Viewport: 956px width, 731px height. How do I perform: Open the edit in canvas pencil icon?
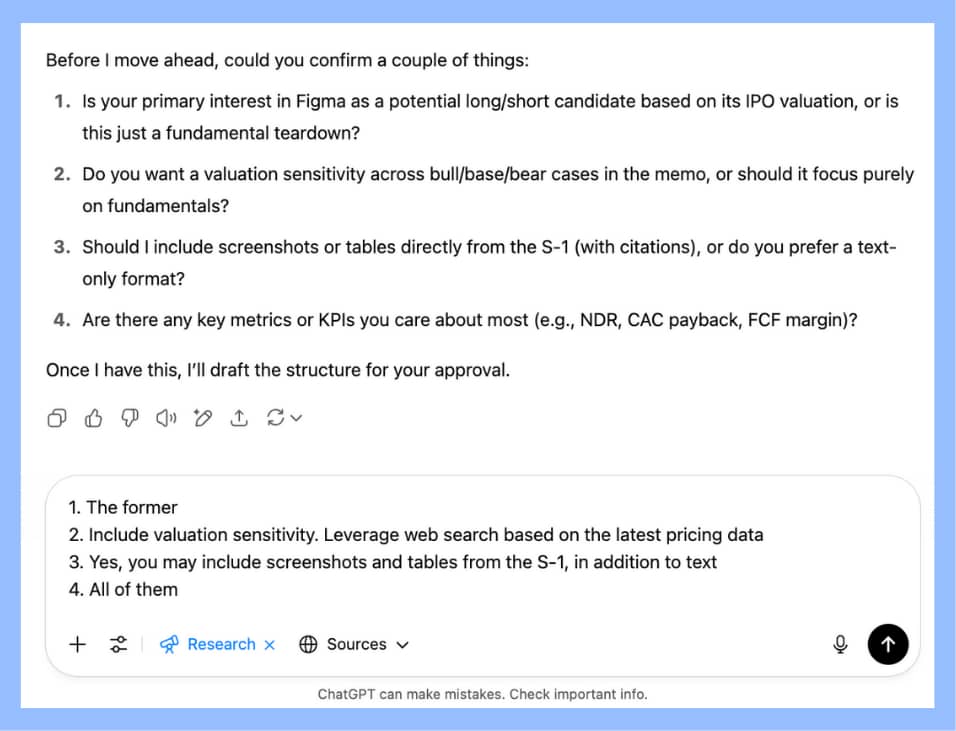pos(203,418)
